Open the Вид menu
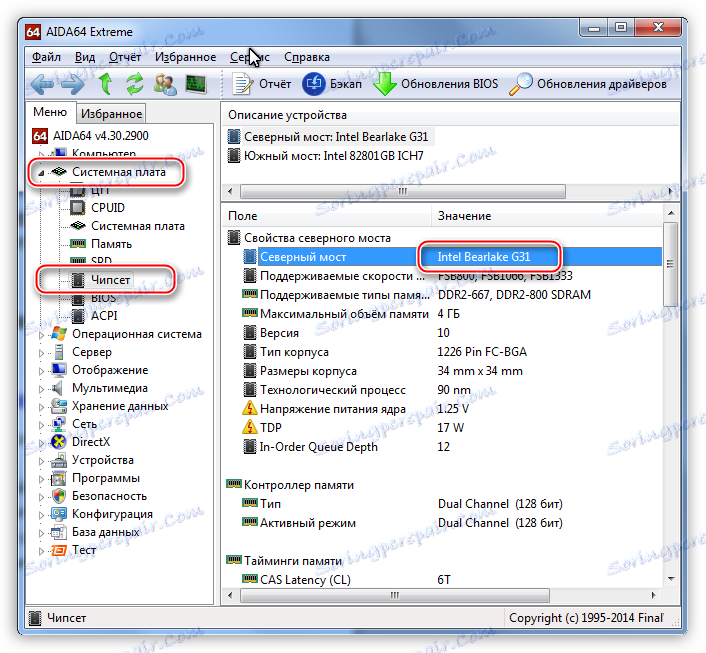 85,57
